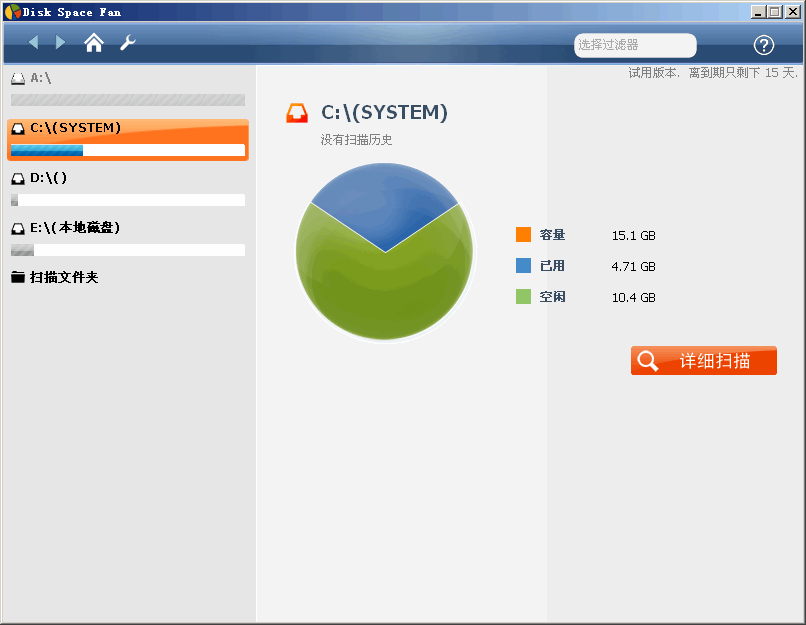
Task: Click the blue 已用 legend swatch
Action: pyautogui.click(x=522, y=267)
